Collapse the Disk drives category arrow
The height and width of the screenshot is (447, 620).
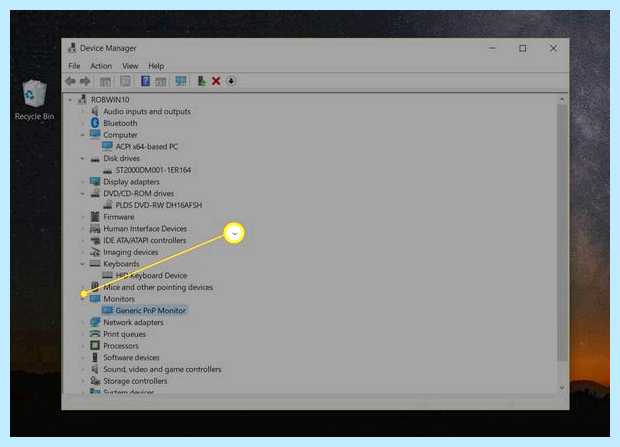[x=83, y=158]
